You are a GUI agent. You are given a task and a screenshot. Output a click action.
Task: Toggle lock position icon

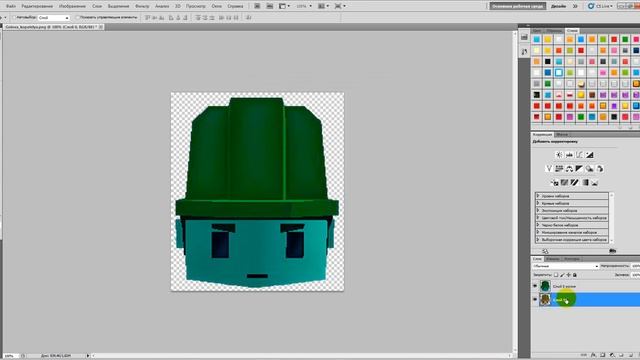click(x=569, y=275)
